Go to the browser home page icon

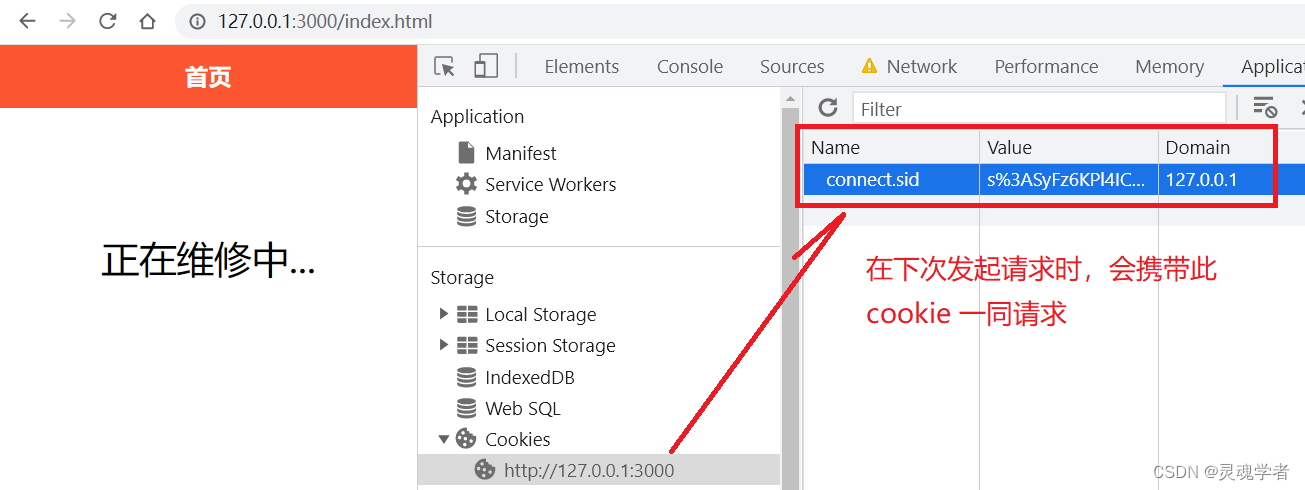pos(147,21)
